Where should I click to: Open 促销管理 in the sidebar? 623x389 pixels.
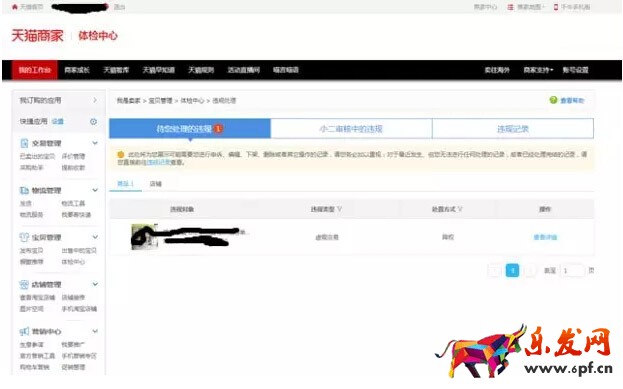coord(73,367)
